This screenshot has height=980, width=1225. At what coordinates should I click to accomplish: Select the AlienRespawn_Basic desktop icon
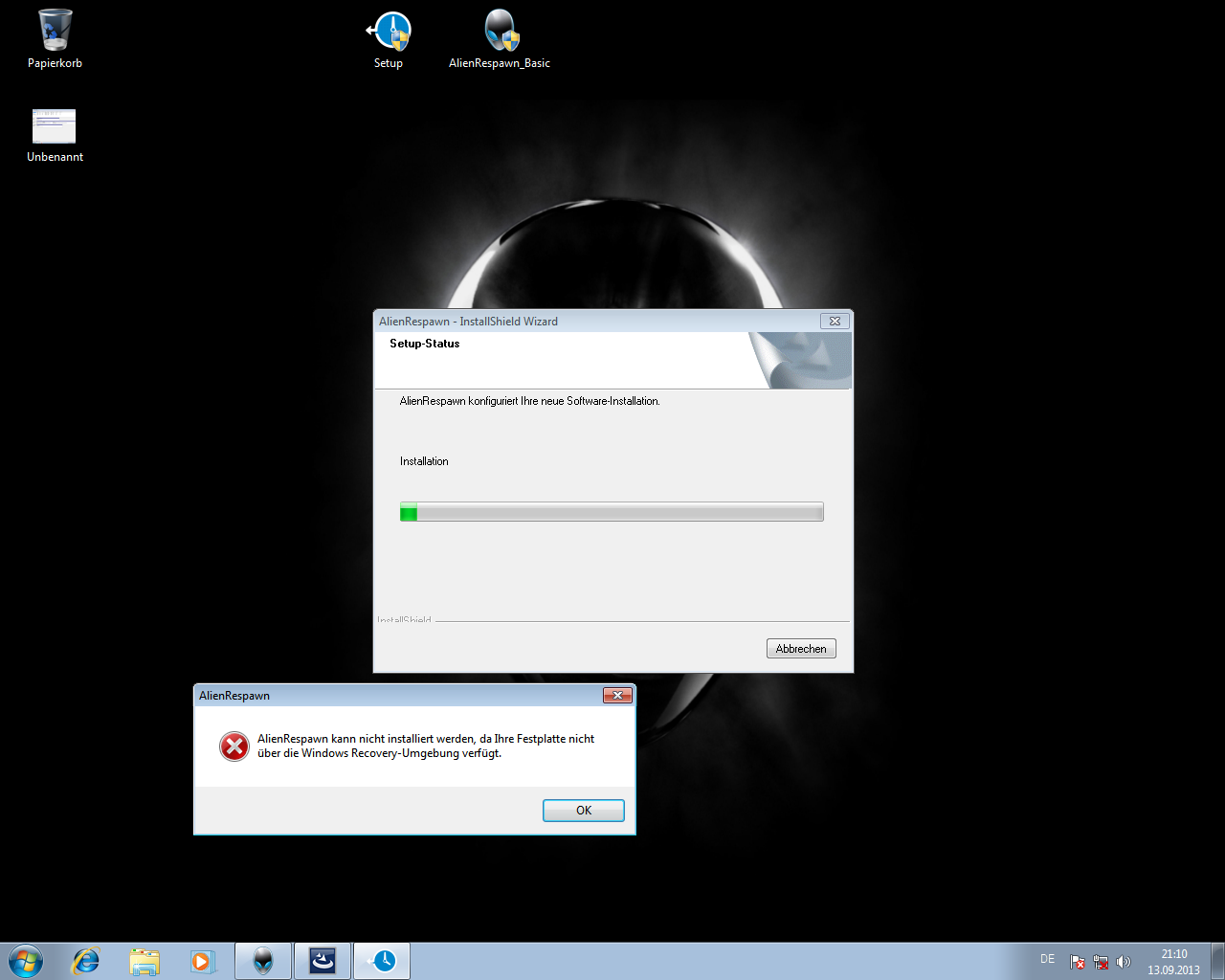tap(500, 39)
